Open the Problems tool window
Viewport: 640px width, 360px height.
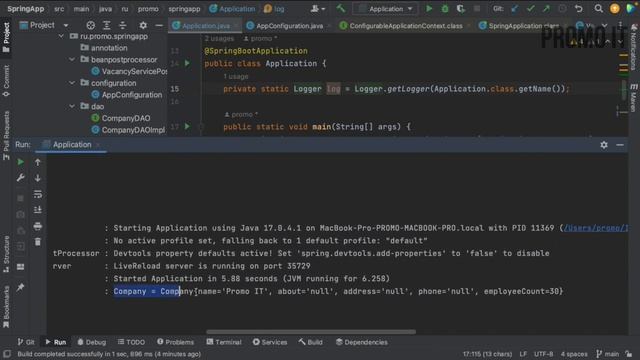coord(176,342)
